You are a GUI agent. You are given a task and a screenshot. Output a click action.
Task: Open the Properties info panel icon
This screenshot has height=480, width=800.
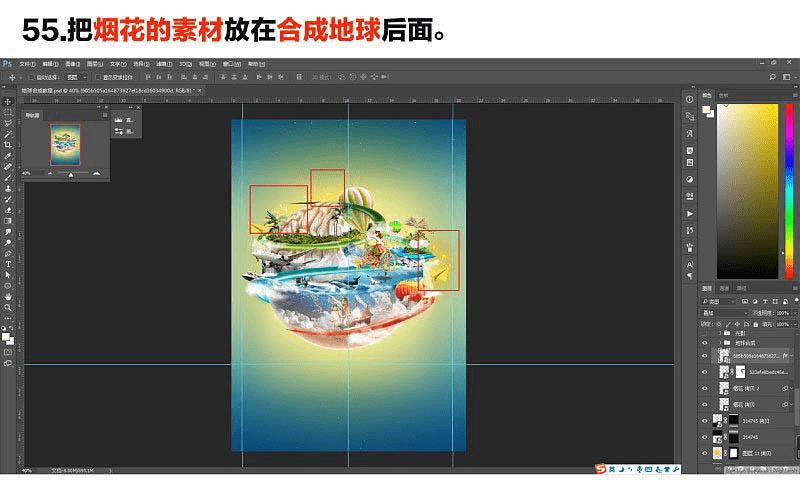pyautogui.click(x=689, y=99)
